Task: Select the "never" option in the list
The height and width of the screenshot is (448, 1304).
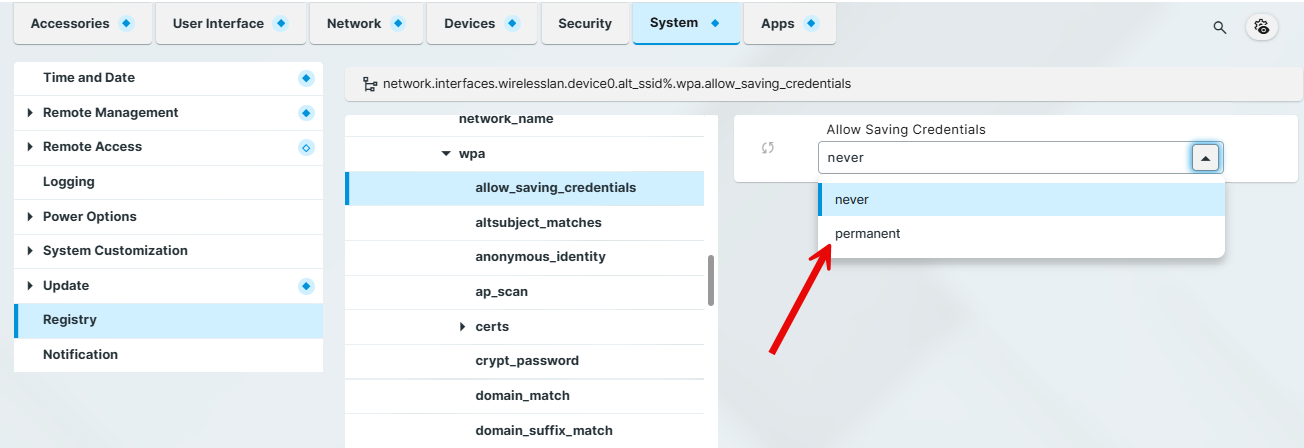Action: pyautogui.click(x=852, y=200)
